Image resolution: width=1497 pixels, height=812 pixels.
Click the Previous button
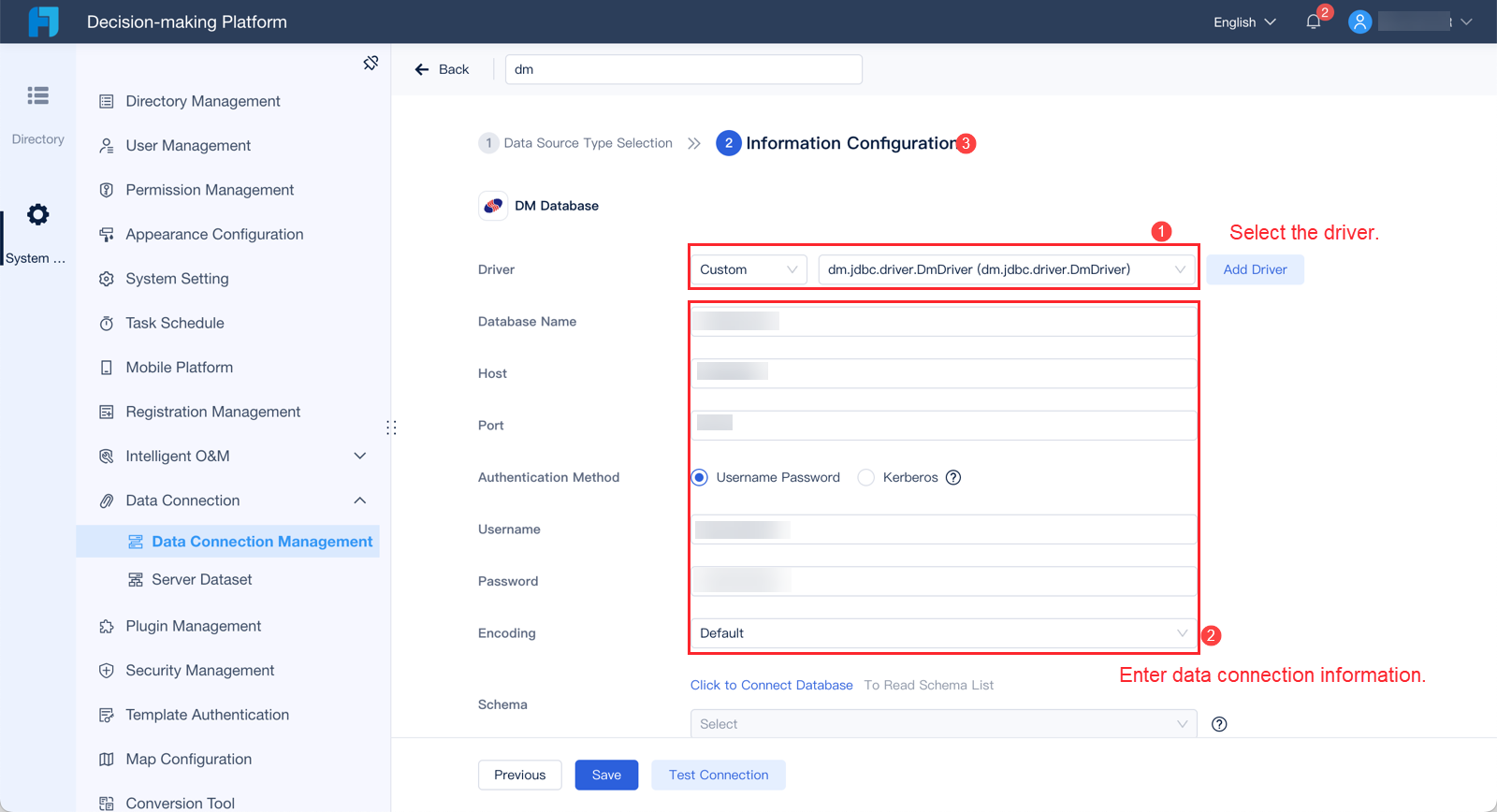520,775
